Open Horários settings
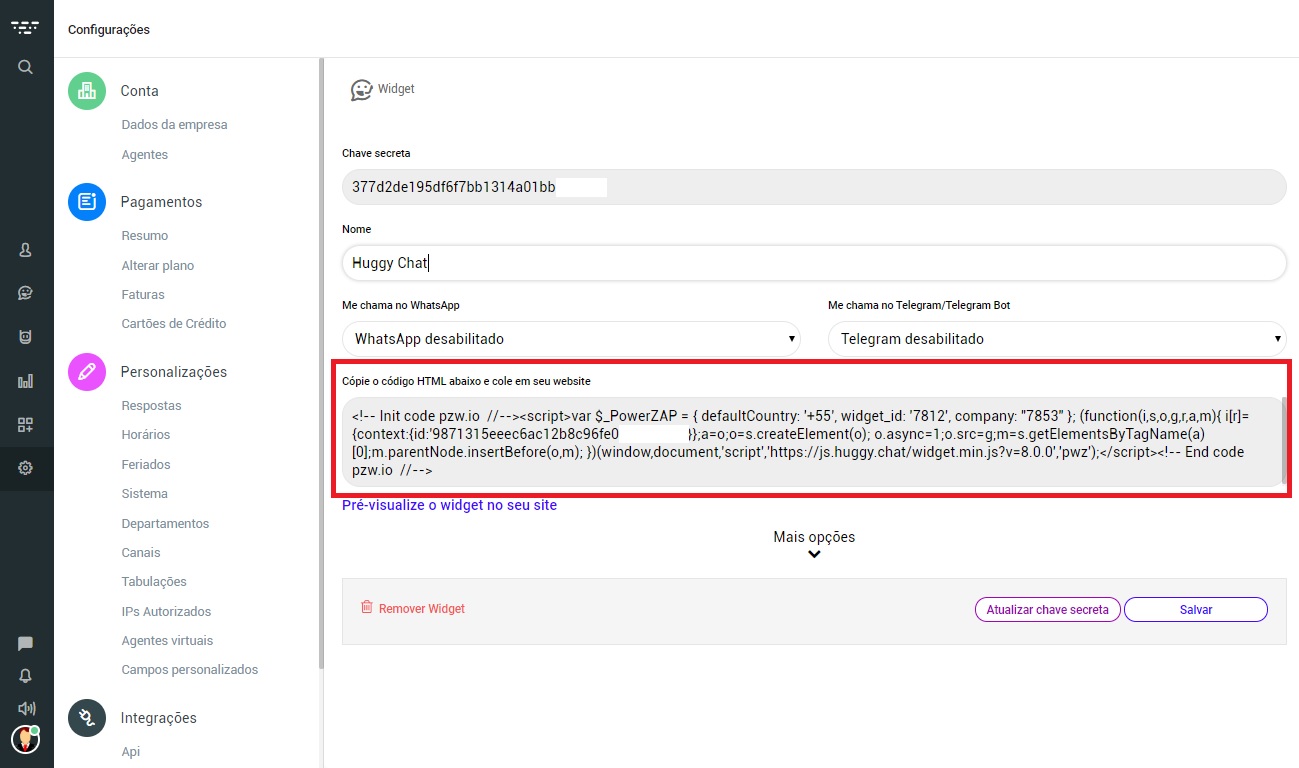This screenshot has width=1299, height=768. (145, 435)
